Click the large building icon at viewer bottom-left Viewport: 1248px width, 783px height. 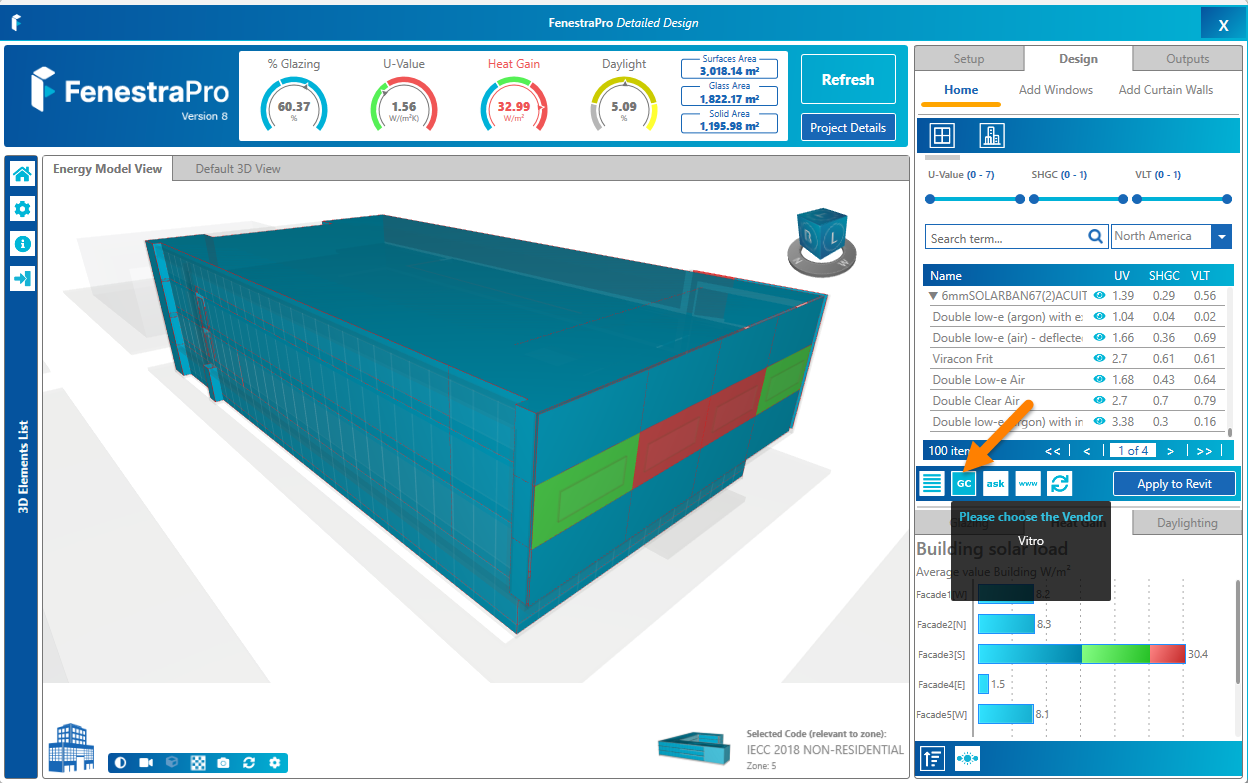(71, 747)
